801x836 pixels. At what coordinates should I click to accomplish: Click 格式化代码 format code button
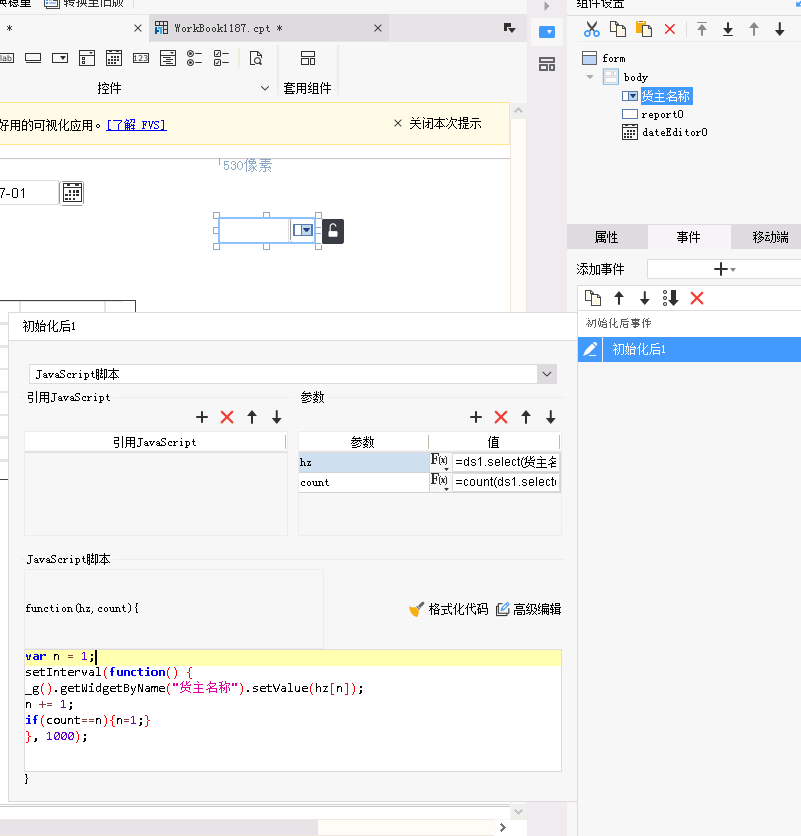point(448,609)
